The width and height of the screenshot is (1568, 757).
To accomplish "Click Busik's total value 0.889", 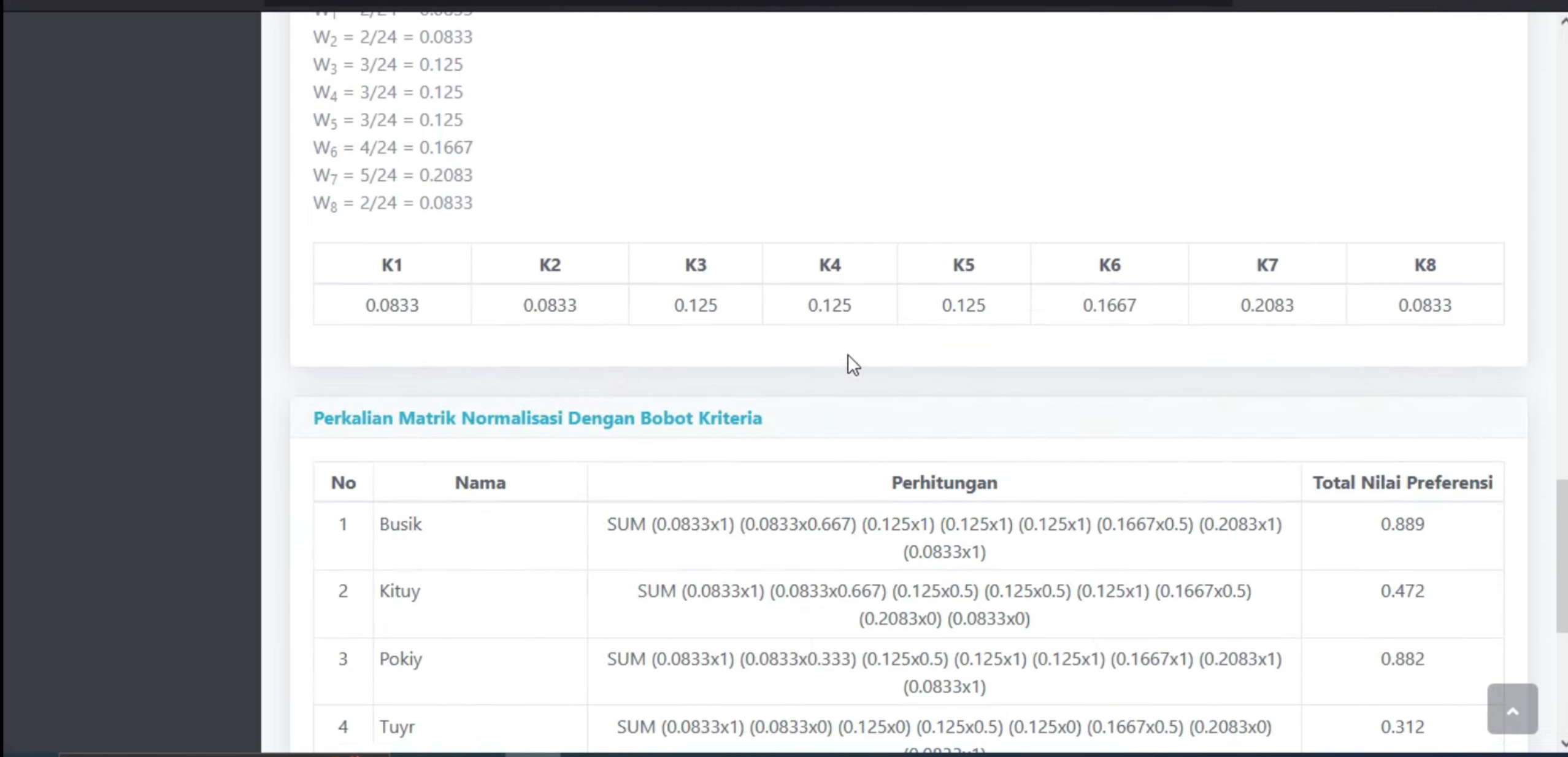I will tap(1402, 524).
